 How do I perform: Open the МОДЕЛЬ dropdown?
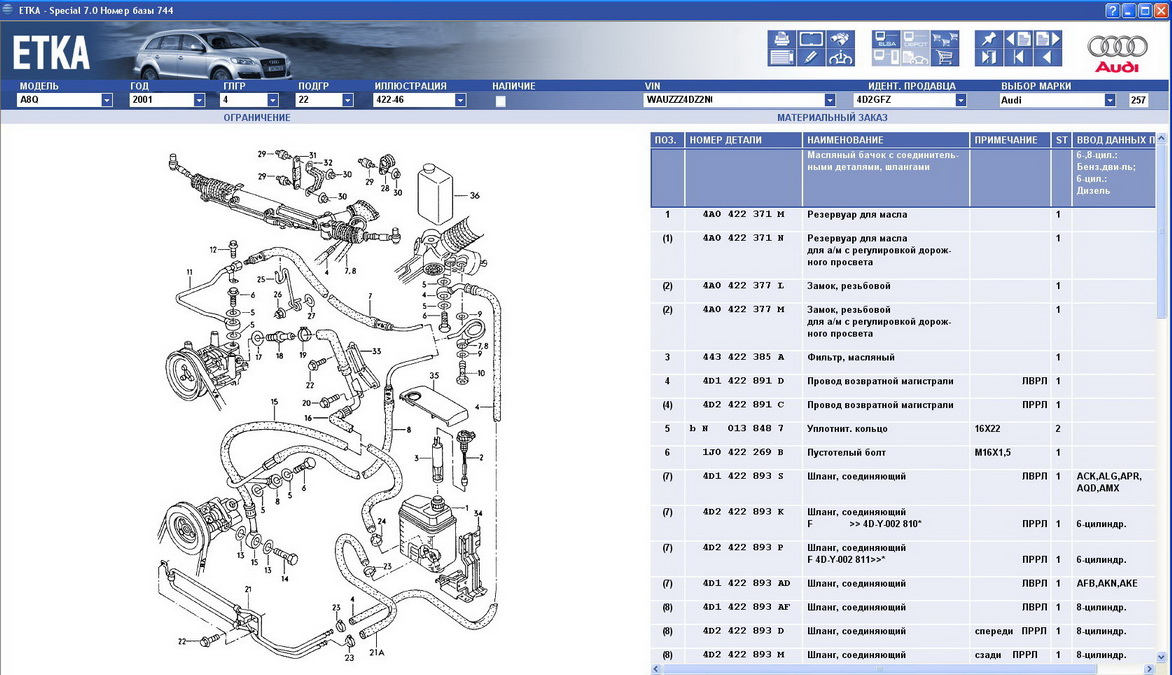(106, 100)
